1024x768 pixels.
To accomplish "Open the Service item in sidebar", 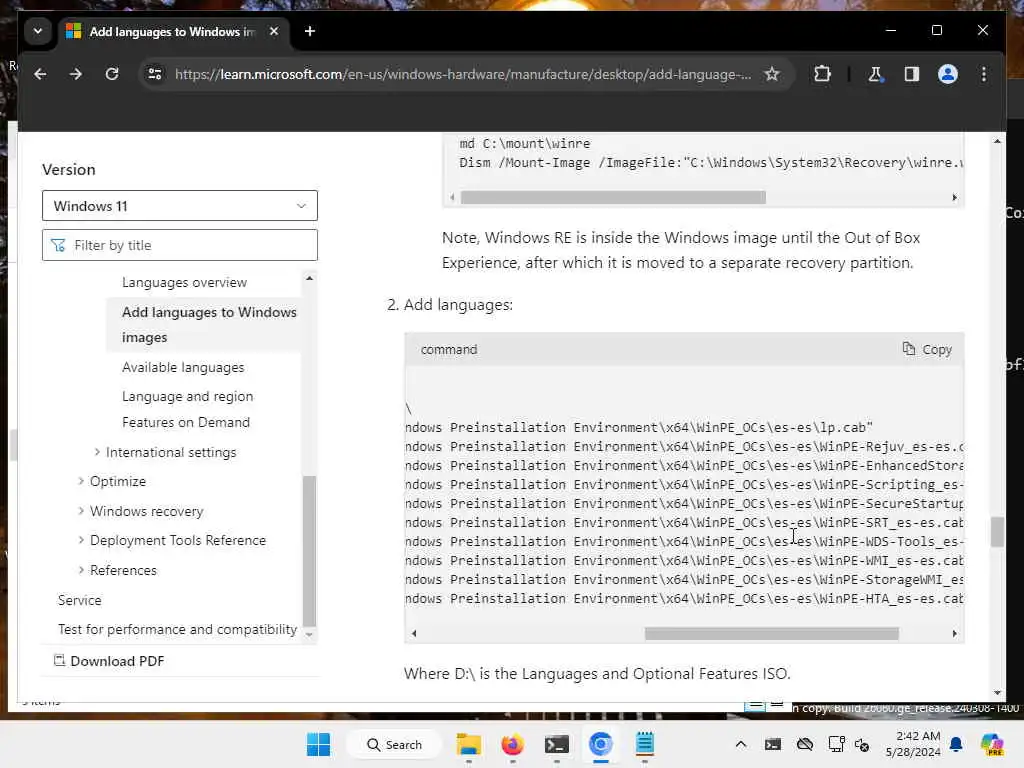I will coord(80,600).
